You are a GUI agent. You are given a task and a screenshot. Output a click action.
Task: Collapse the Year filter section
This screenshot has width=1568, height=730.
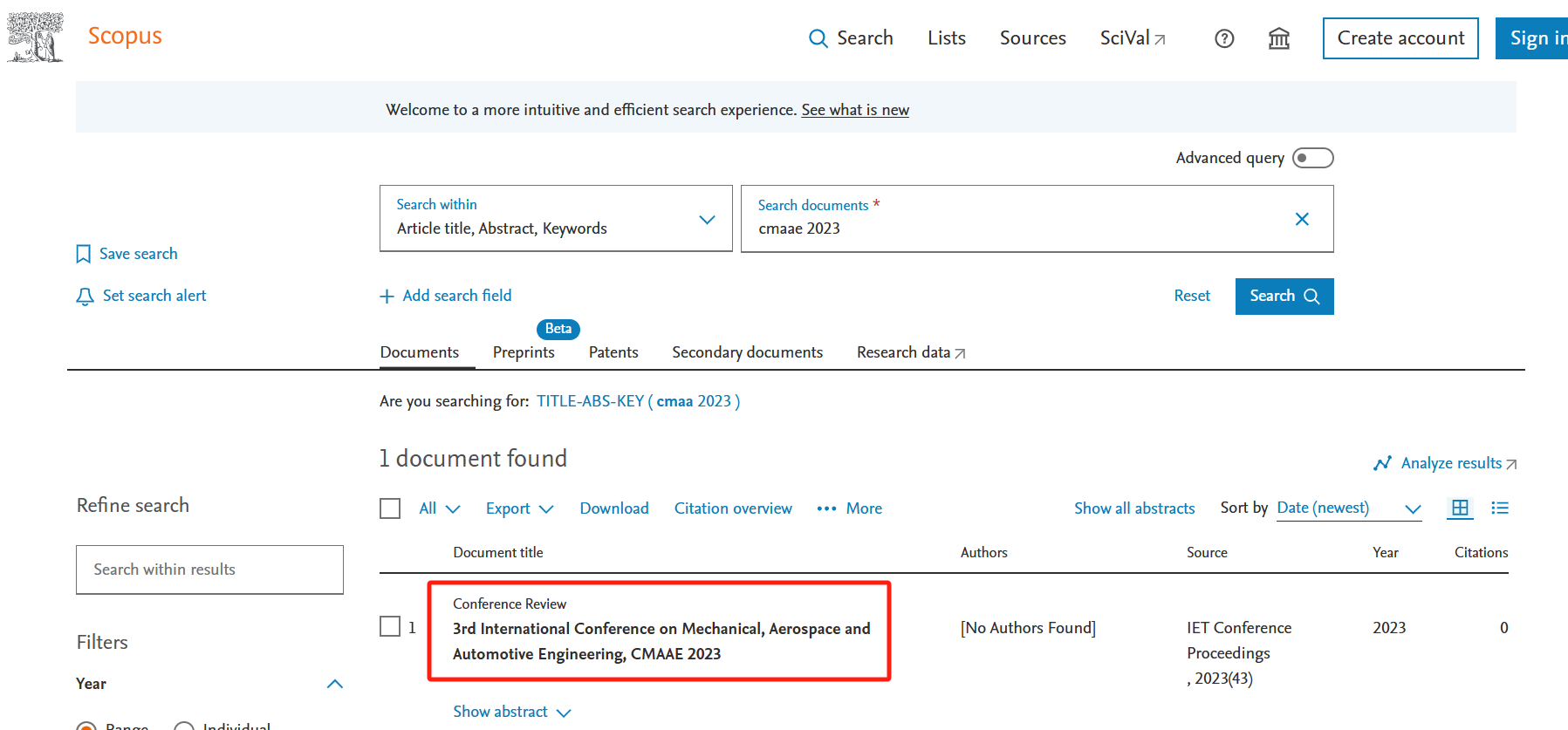[x=334, y=684]
